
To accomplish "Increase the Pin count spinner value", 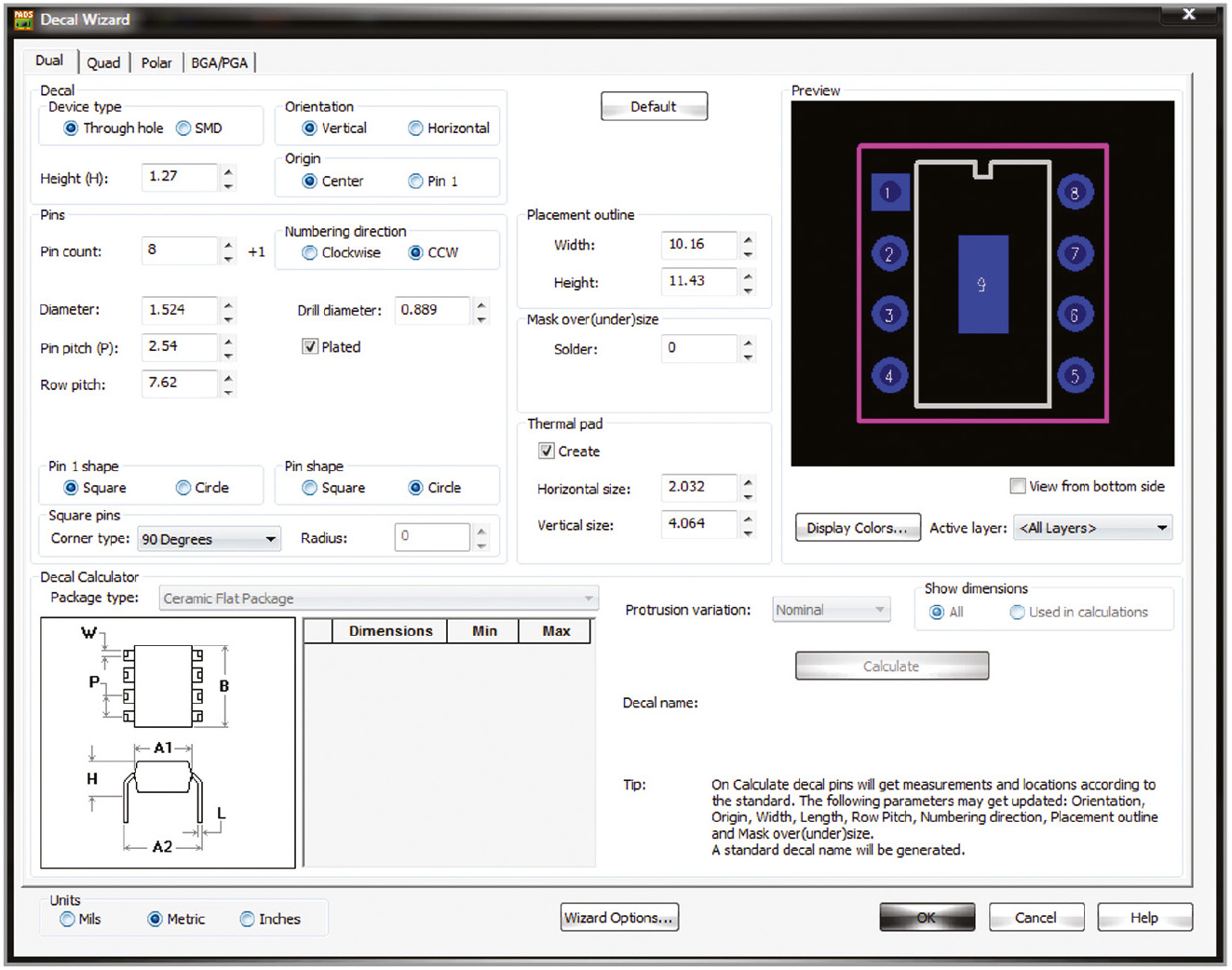I will (228, 245).
